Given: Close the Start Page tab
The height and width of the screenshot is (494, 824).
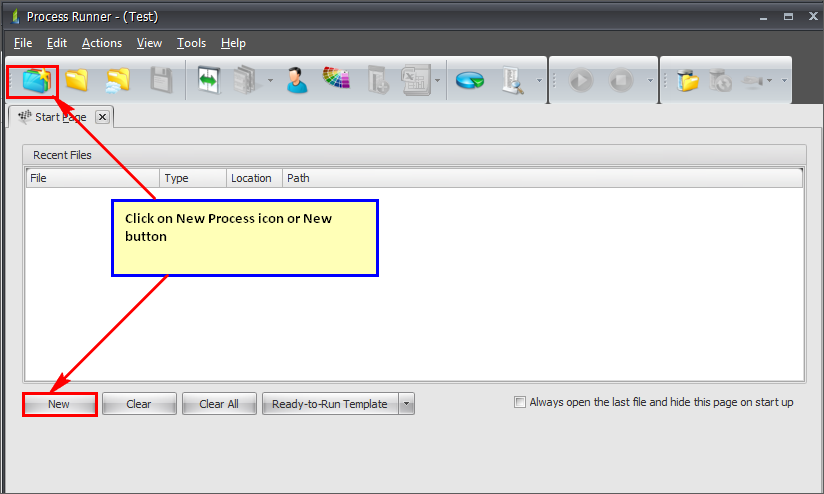Looking at the screenshot, I should tap(102, 117).
